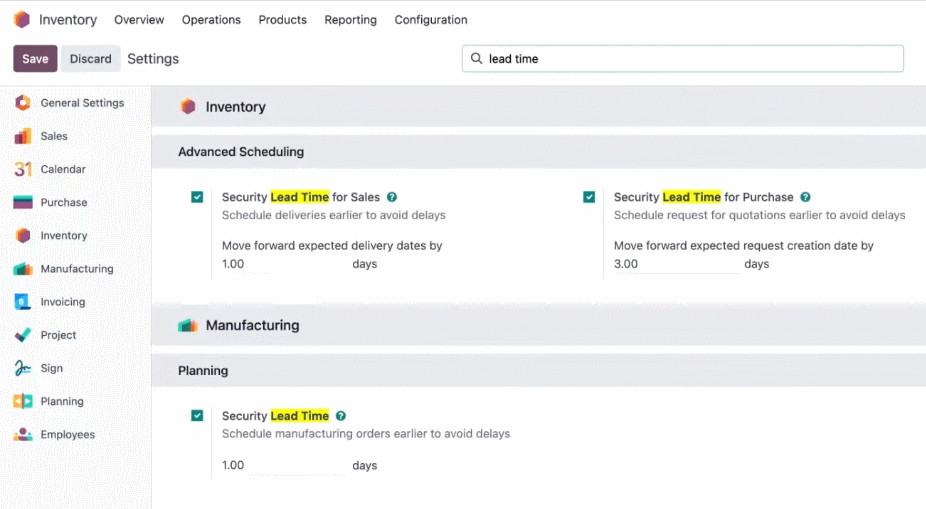The width and height of the screenshot is (926, 509).
Task: Expand the Reporting menu
Action: [x=350, y=19]
